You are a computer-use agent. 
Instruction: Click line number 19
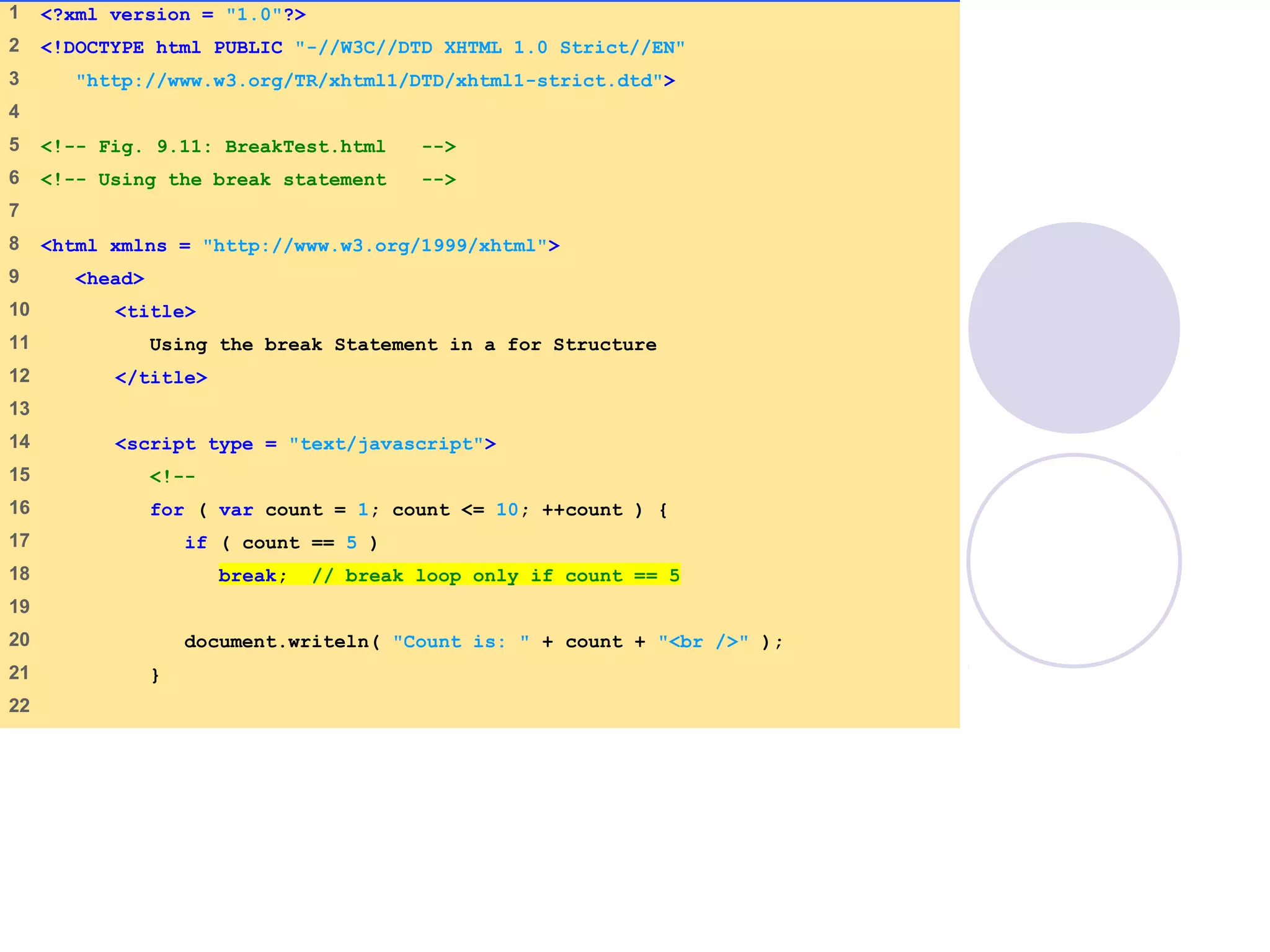click(19, 606)
